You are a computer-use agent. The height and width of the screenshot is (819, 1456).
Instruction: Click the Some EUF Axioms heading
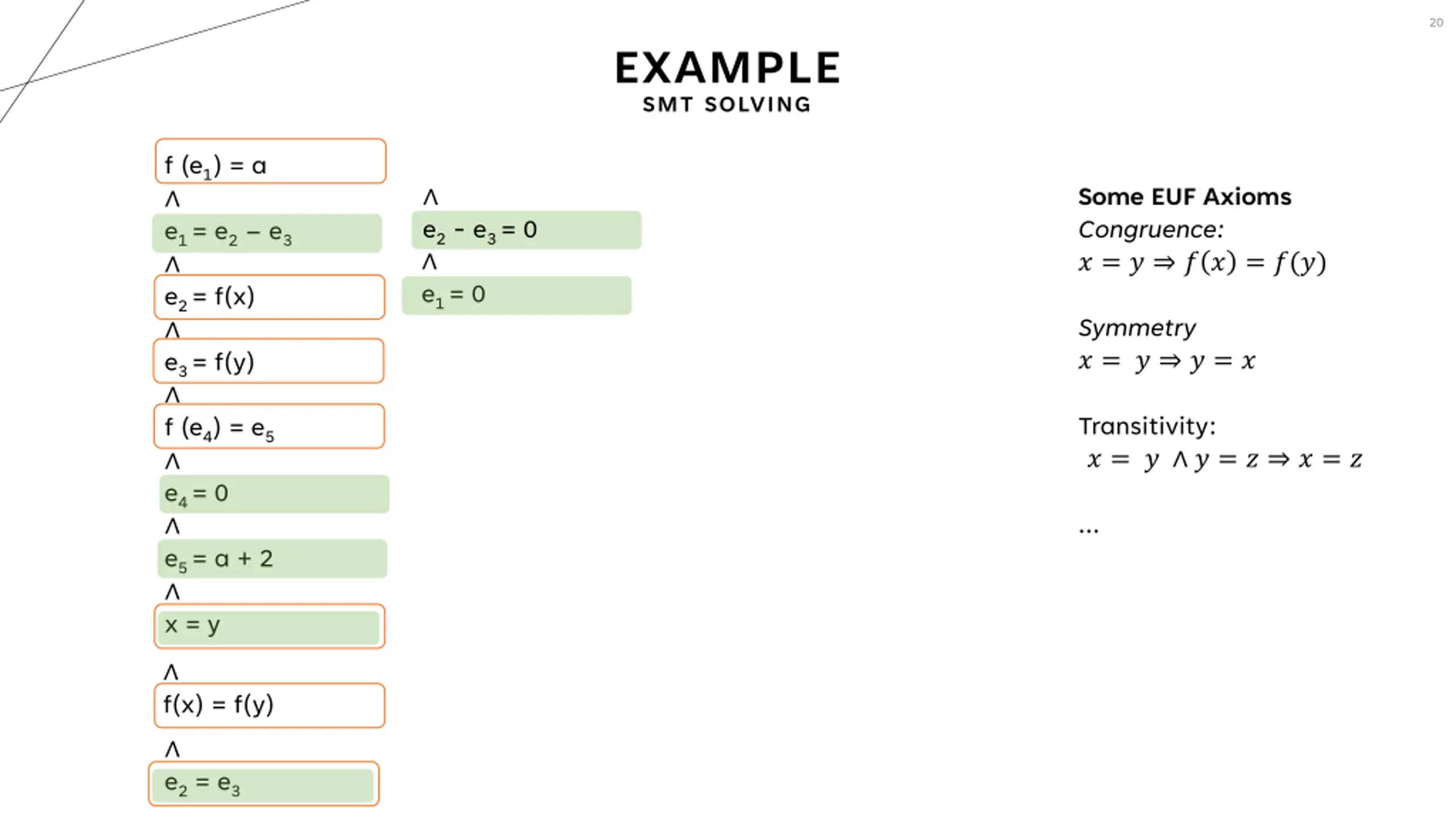(1185, 197)
